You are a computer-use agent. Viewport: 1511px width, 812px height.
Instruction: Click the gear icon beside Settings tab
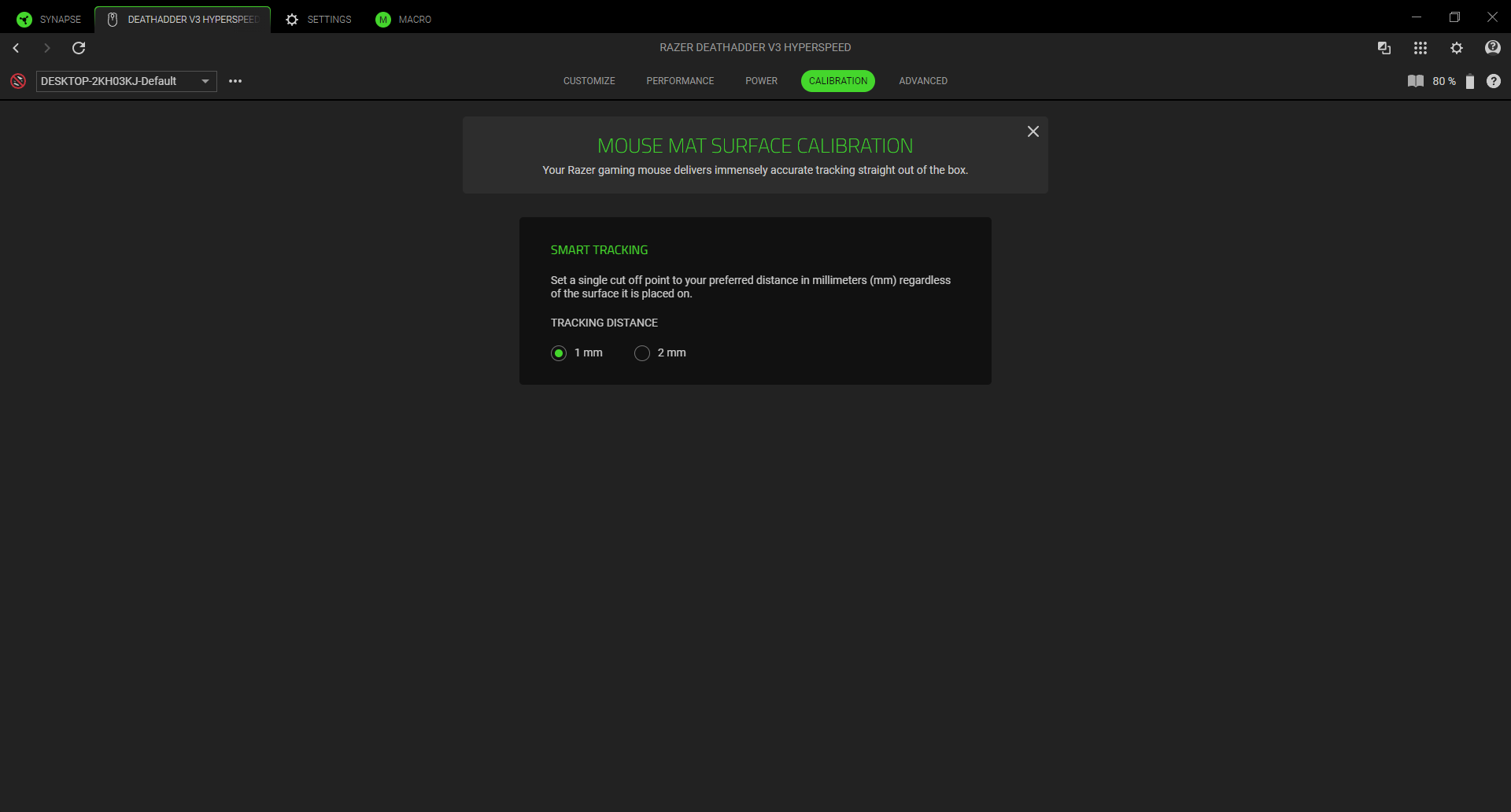292,20
